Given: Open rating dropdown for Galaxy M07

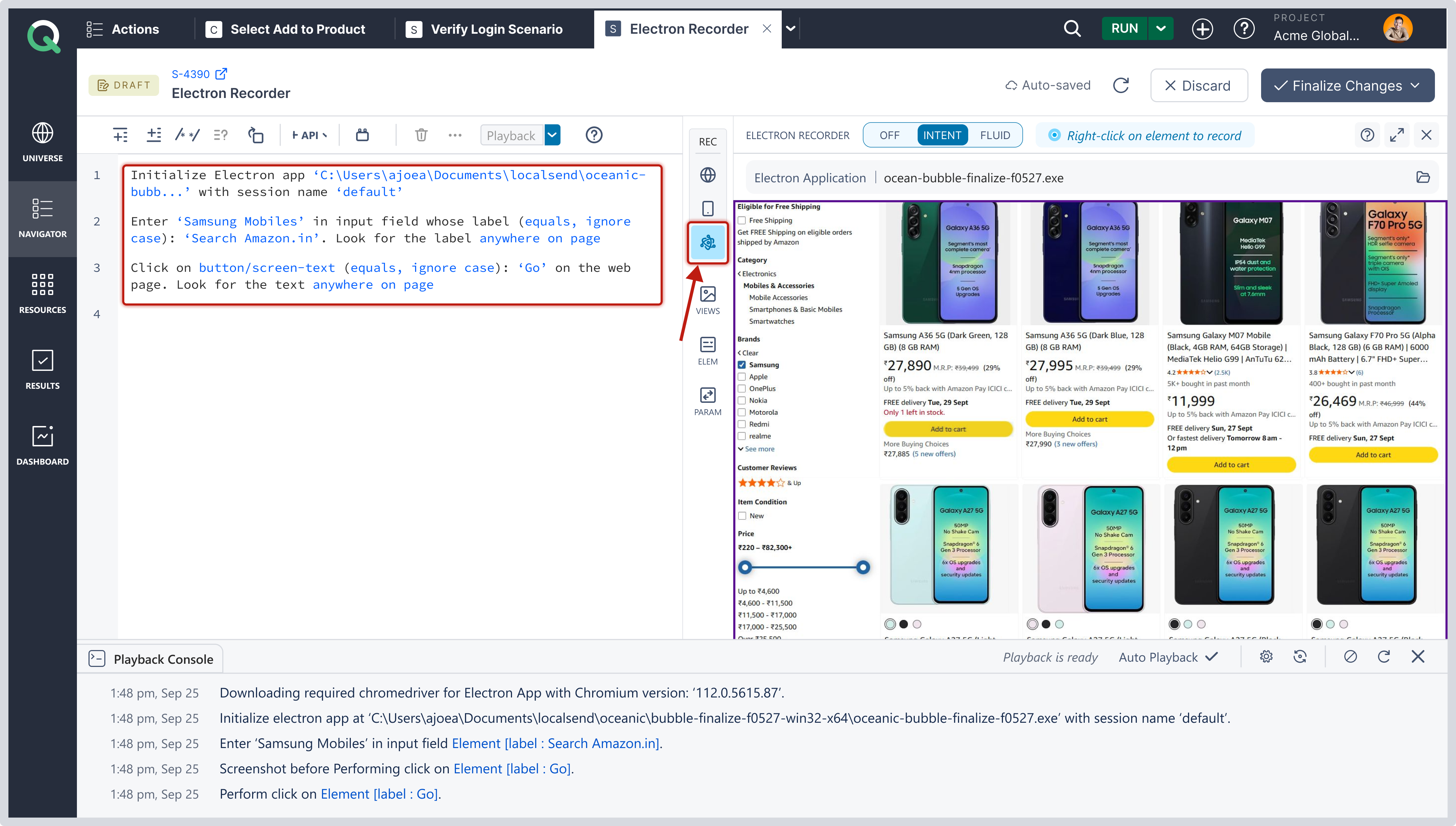Looking at the screenshot, I should pyautogui.click(x=1209, y=372).
